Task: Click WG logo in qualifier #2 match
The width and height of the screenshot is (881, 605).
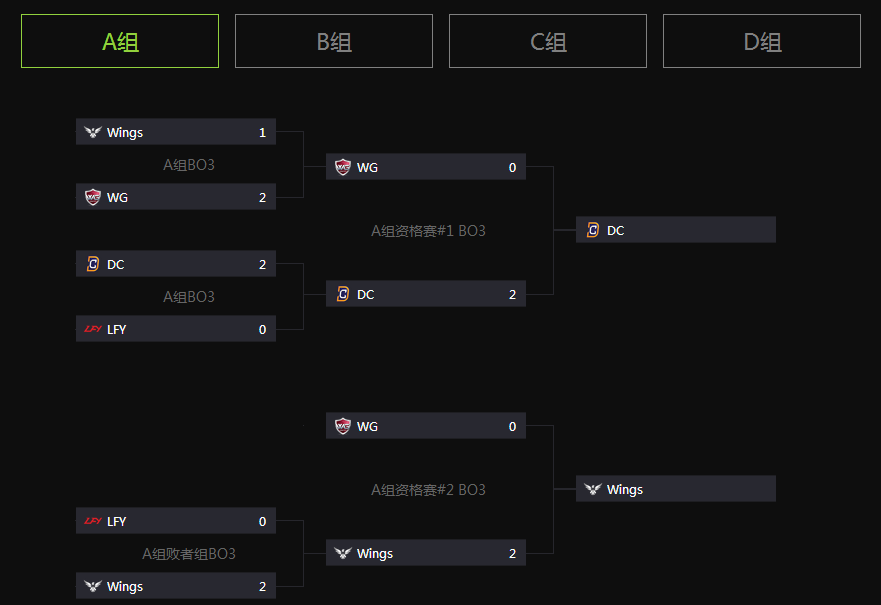Action: pos(343,426)
